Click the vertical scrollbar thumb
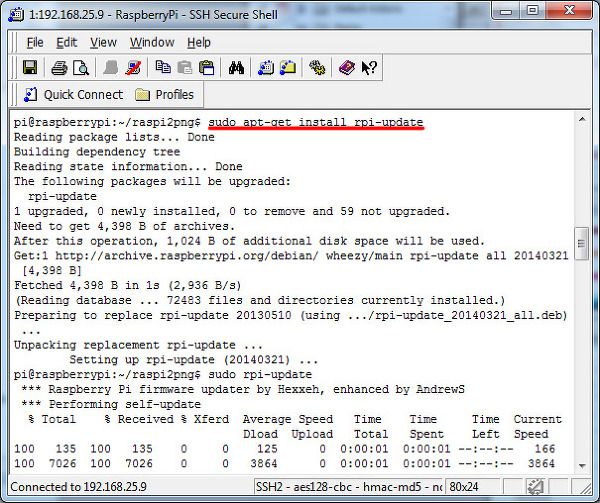 click(x=582, y=243)
